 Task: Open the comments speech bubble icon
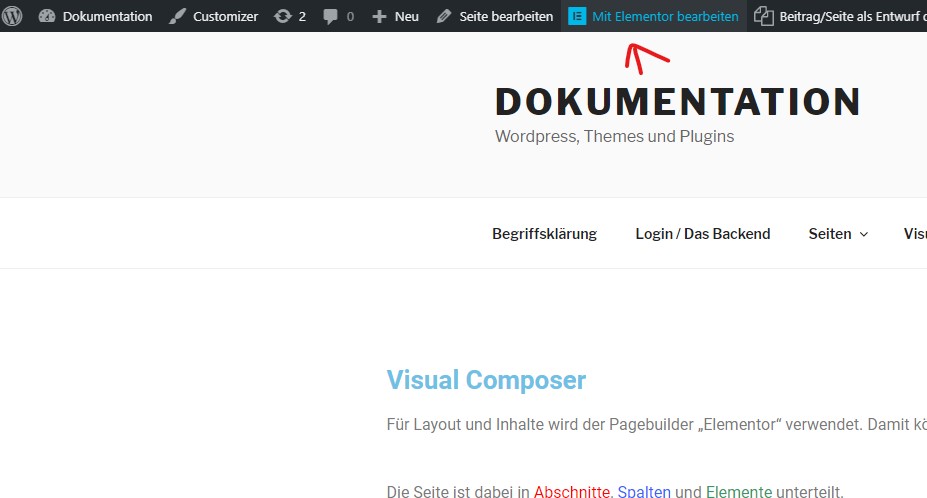[331, 16]
